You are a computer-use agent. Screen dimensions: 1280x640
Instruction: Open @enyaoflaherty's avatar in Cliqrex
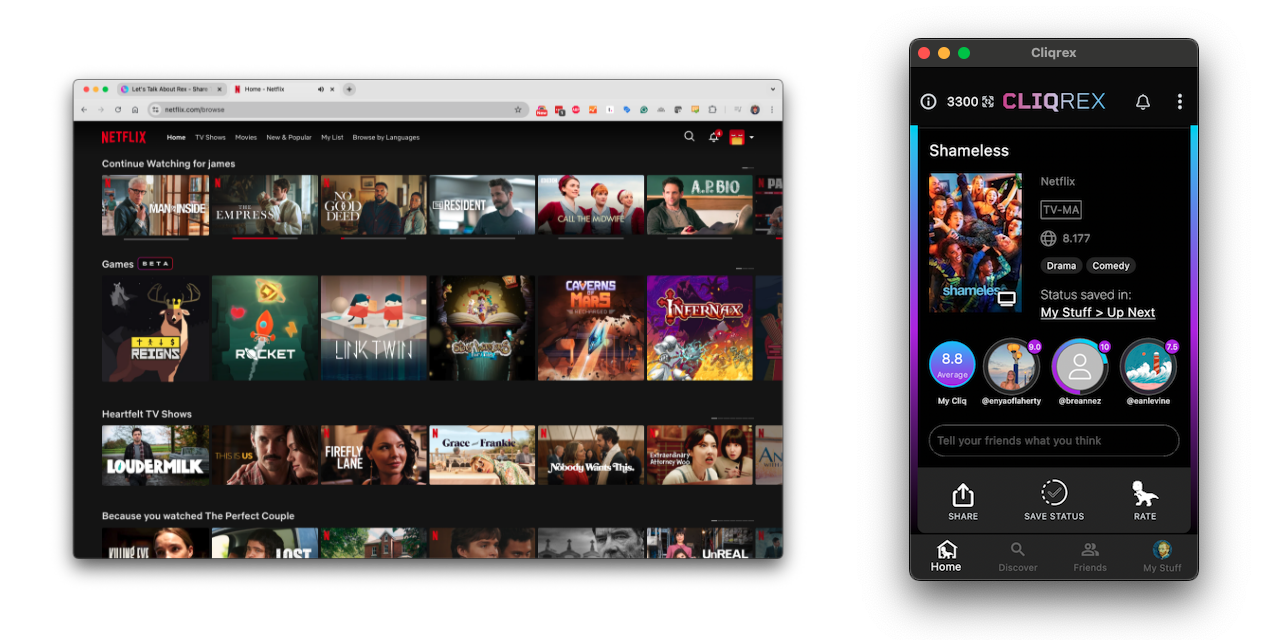pos(1011,367)
